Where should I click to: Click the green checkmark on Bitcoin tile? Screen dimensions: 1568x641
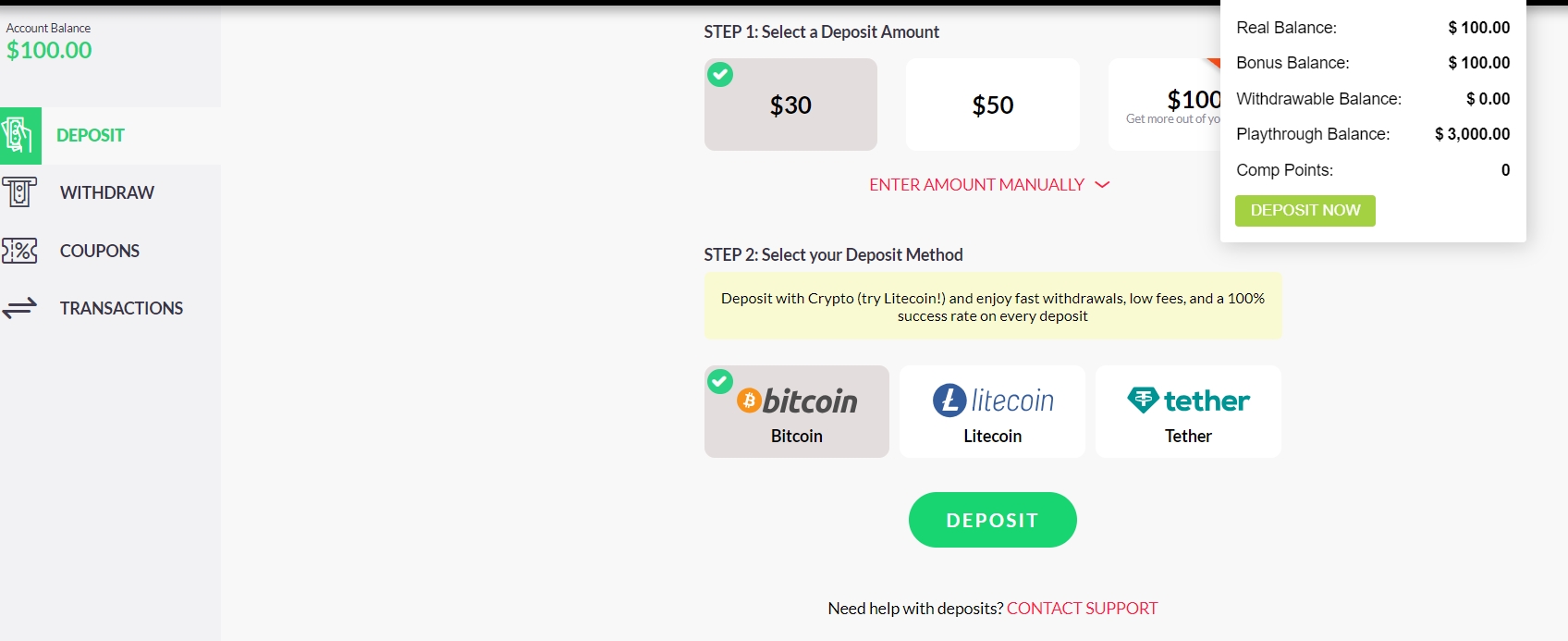pyautogui.click(x=720, y=381)
